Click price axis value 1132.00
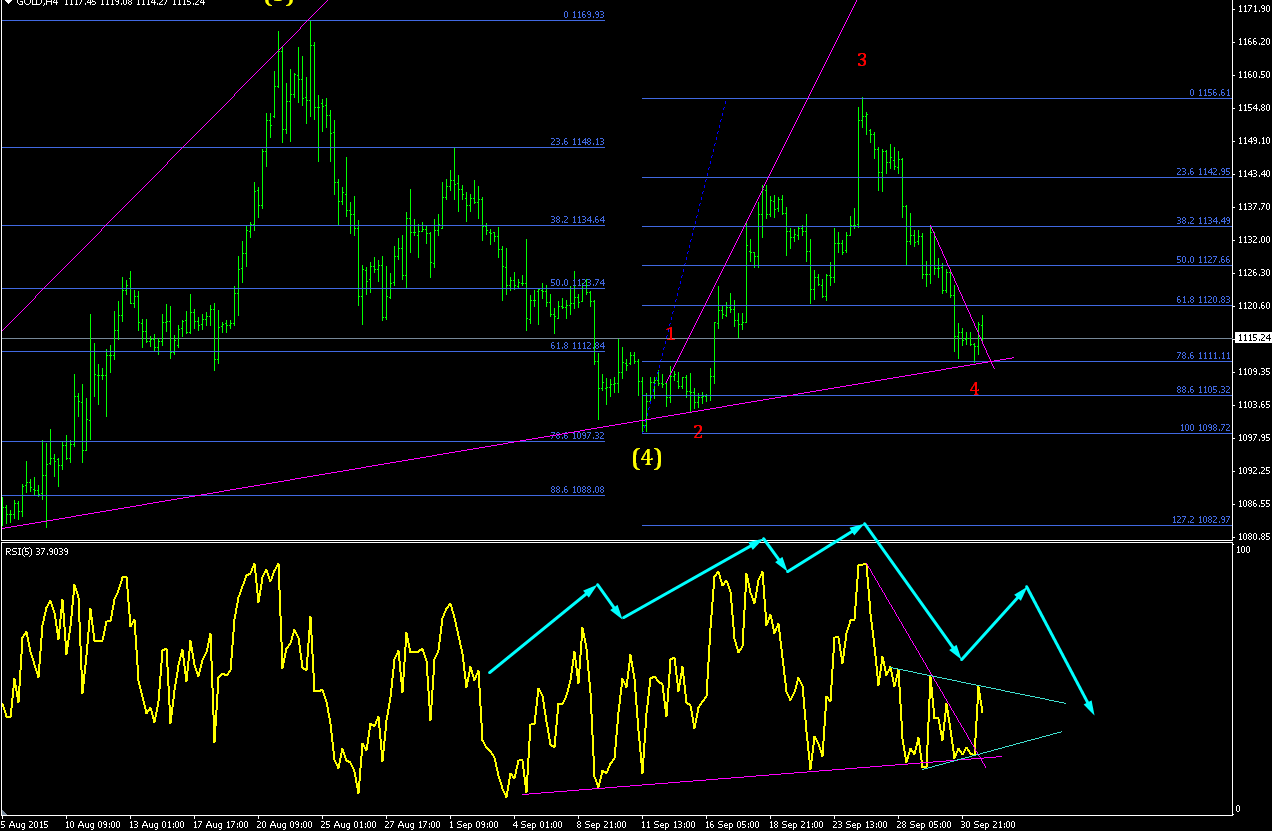 coord(1254,240)
